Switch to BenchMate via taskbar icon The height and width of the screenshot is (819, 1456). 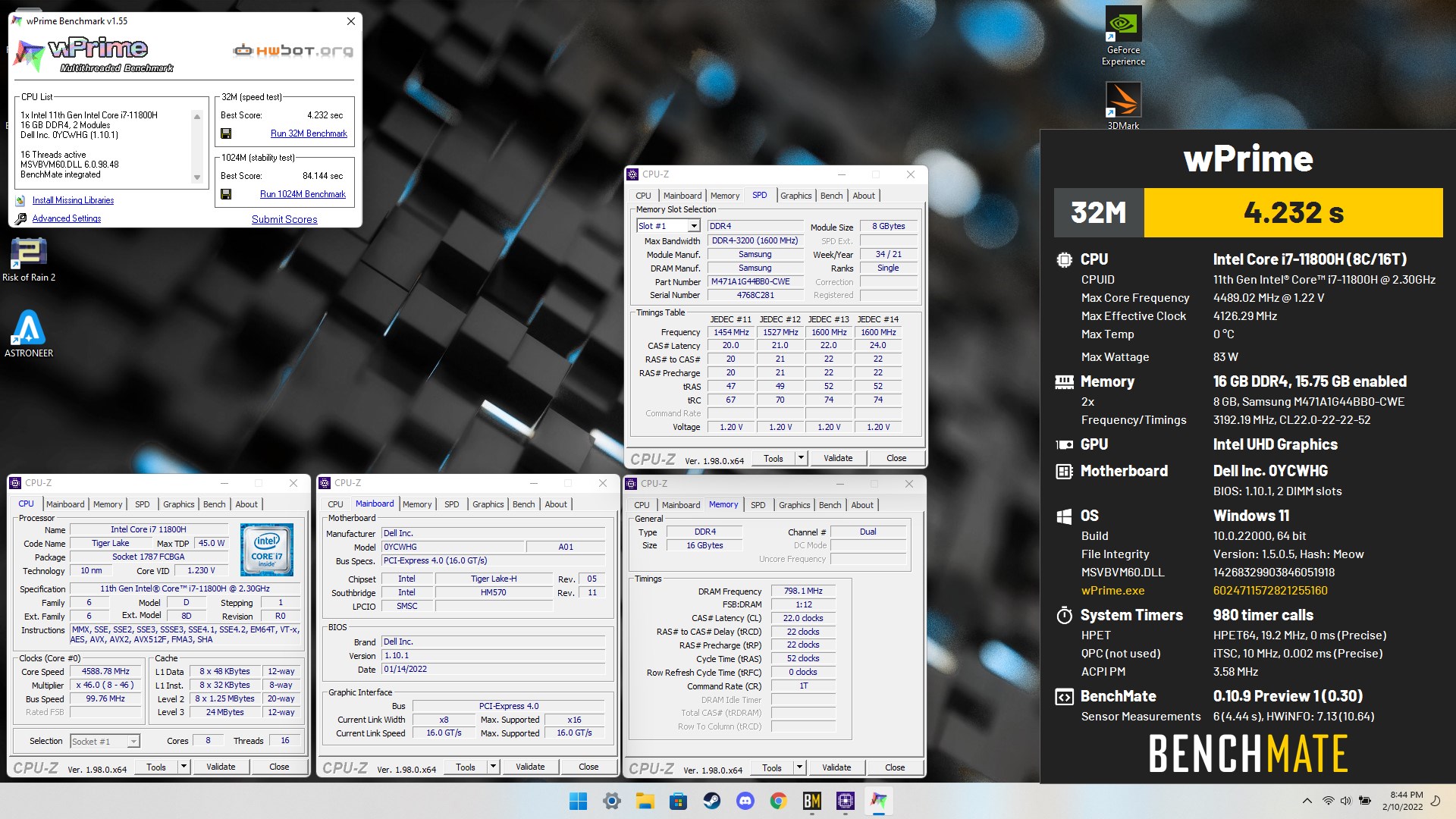[x=811, y=801]
